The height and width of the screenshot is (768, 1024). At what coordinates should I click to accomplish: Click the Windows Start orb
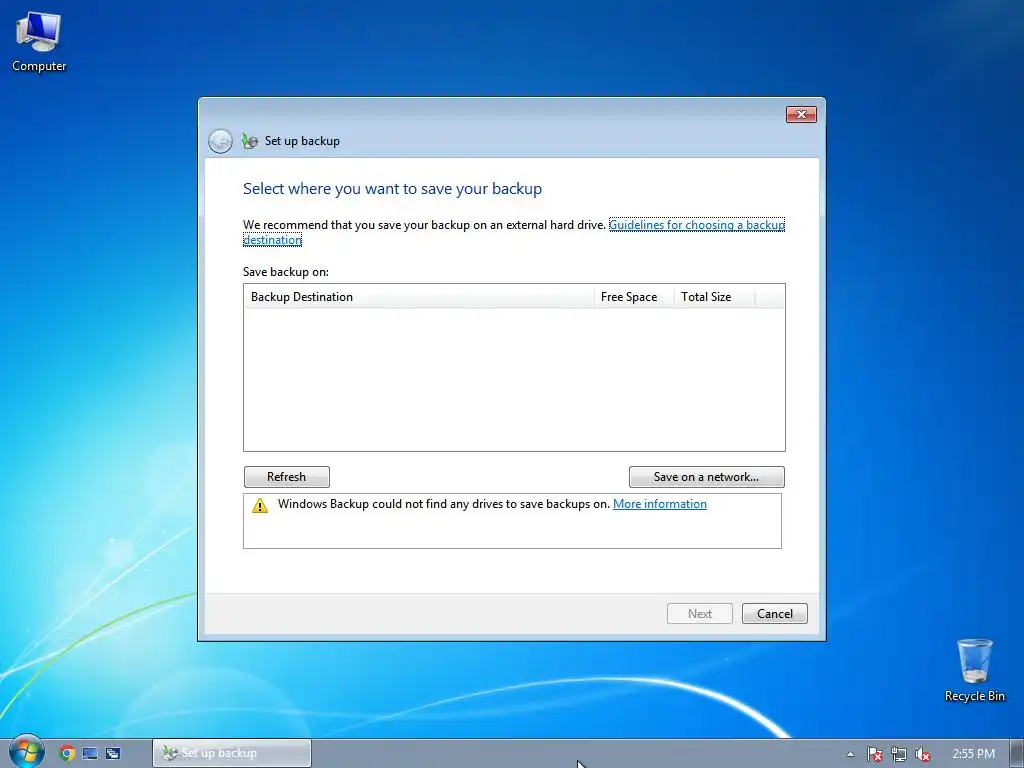(27, 752)
